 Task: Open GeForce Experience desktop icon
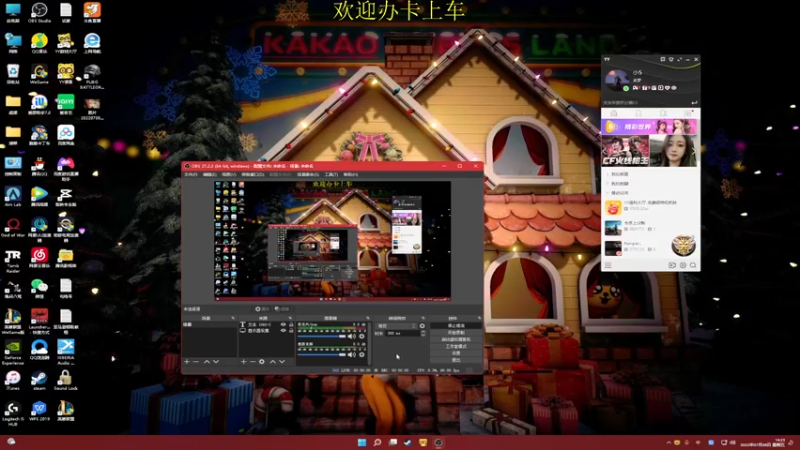(13, 352)
